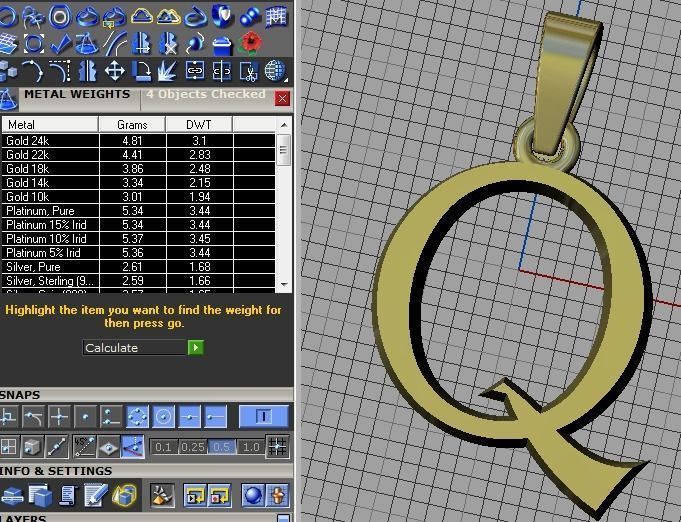This screenshot has width=681, height=522.
Task: Open the scroll document info icon
Action: pyautogui.click(x=68, y=495)
